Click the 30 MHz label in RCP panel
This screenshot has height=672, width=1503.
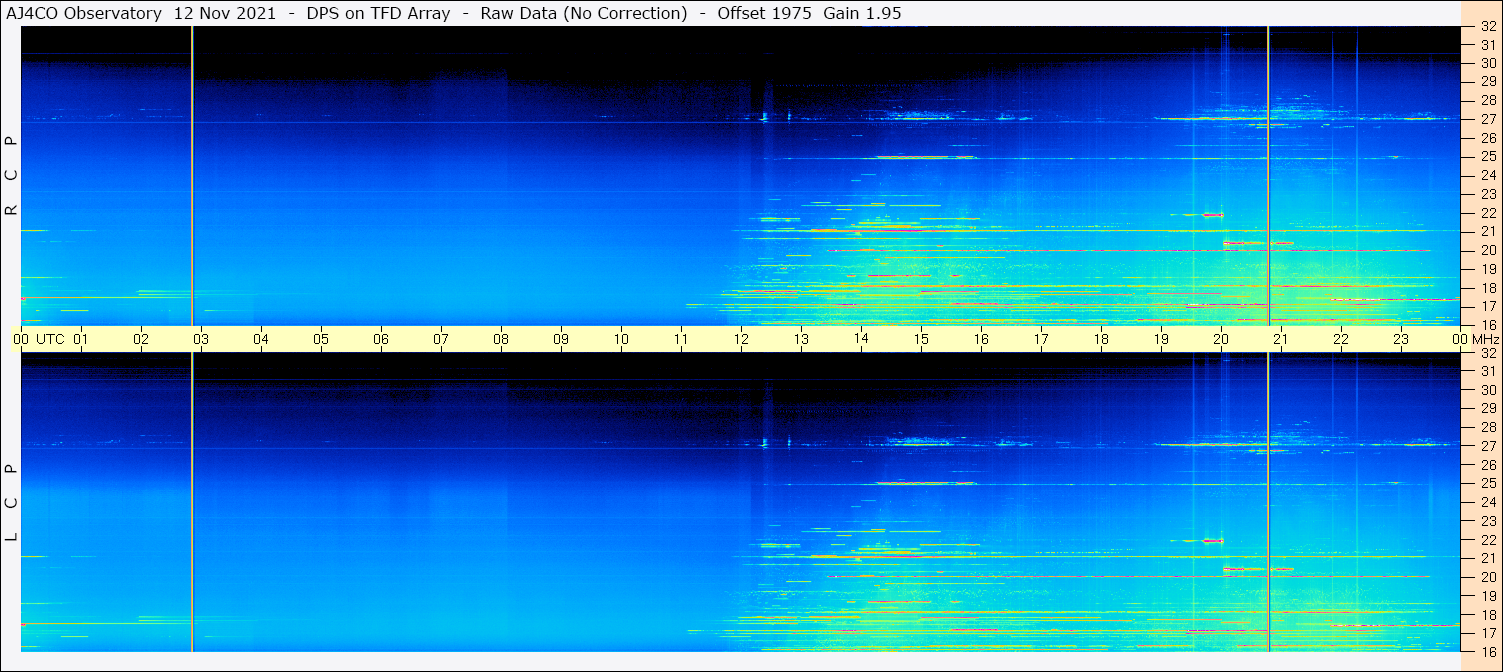[x=1488, y=63]
